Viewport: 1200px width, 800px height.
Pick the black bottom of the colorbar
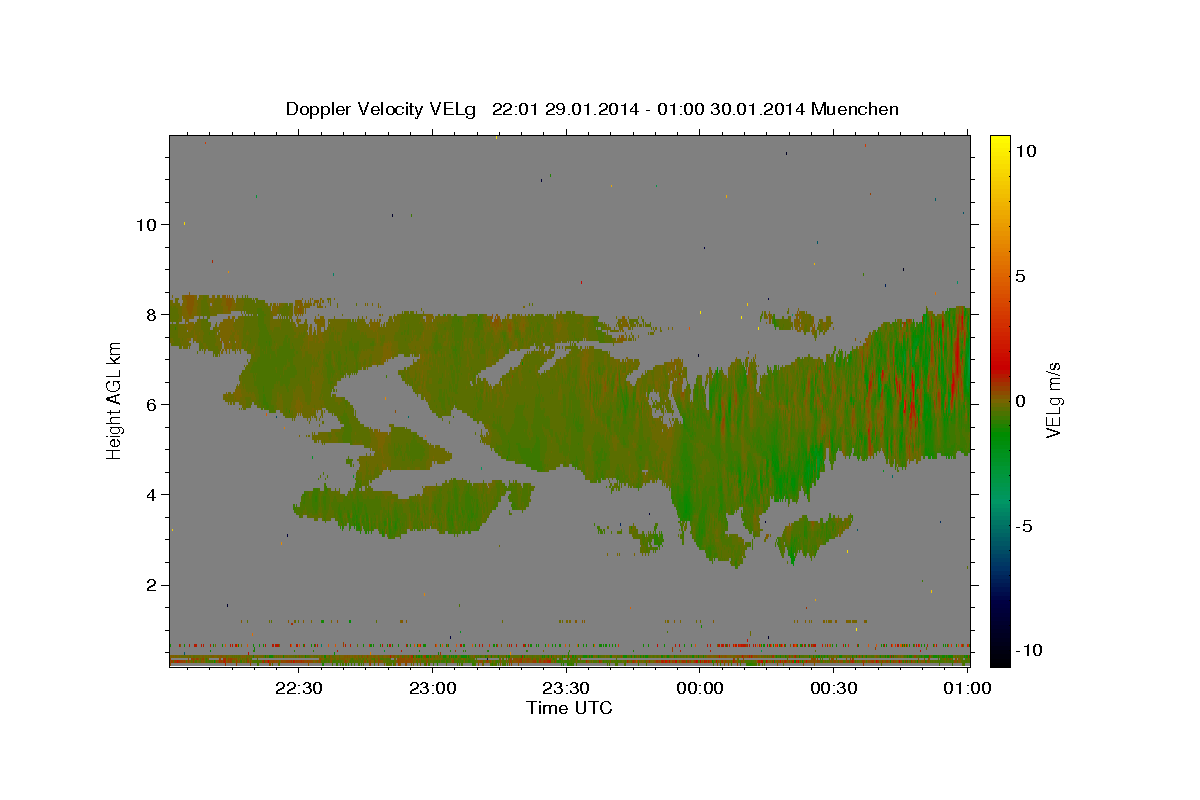pyautogui.click(x=1000, y=655)
